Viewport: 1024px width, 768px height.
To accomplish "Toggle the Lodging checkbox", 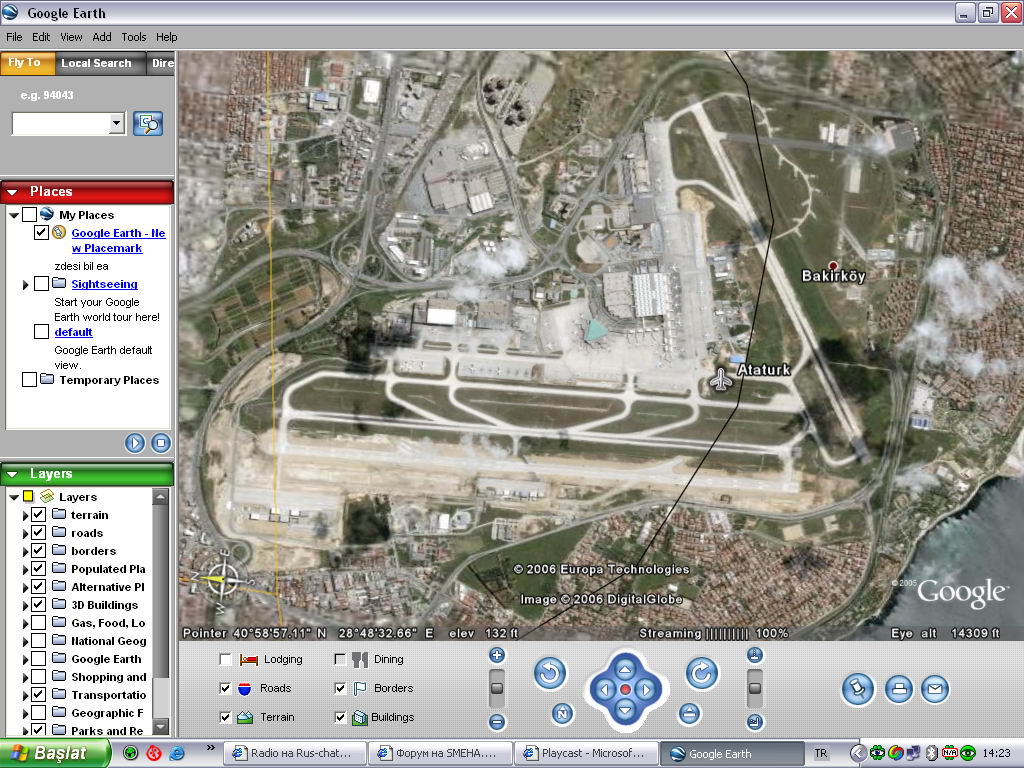I will pos(225,660).
